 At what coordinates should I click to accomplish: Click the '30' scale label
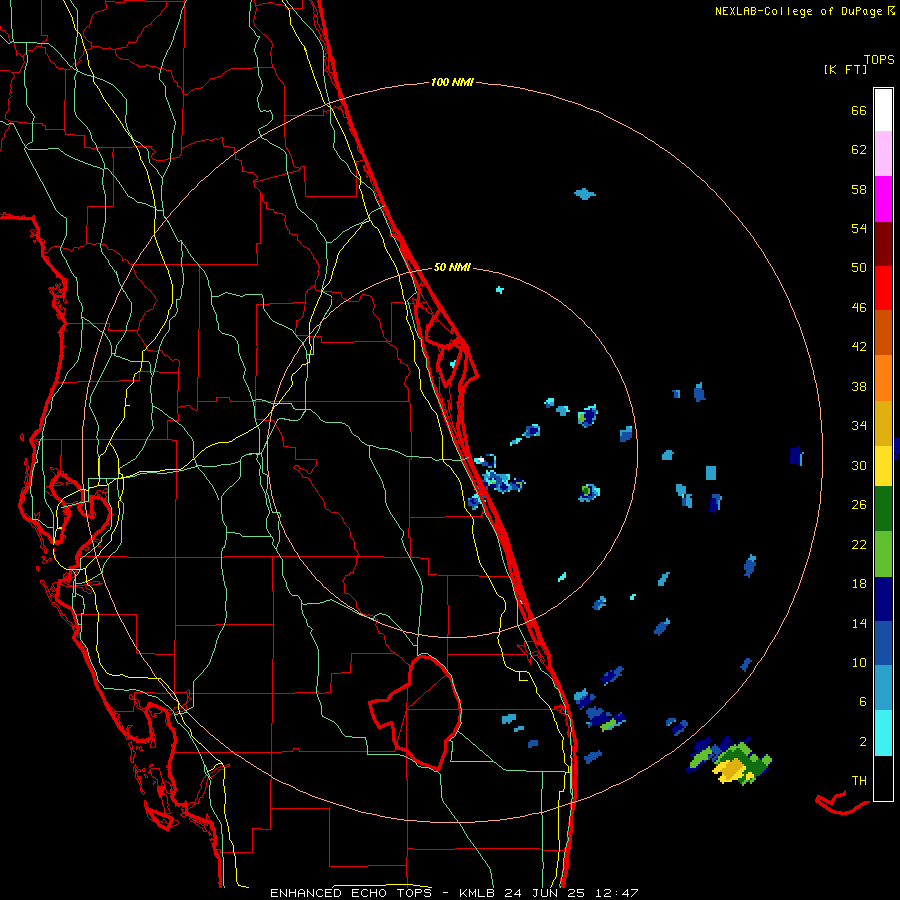[x=859, y=465]
